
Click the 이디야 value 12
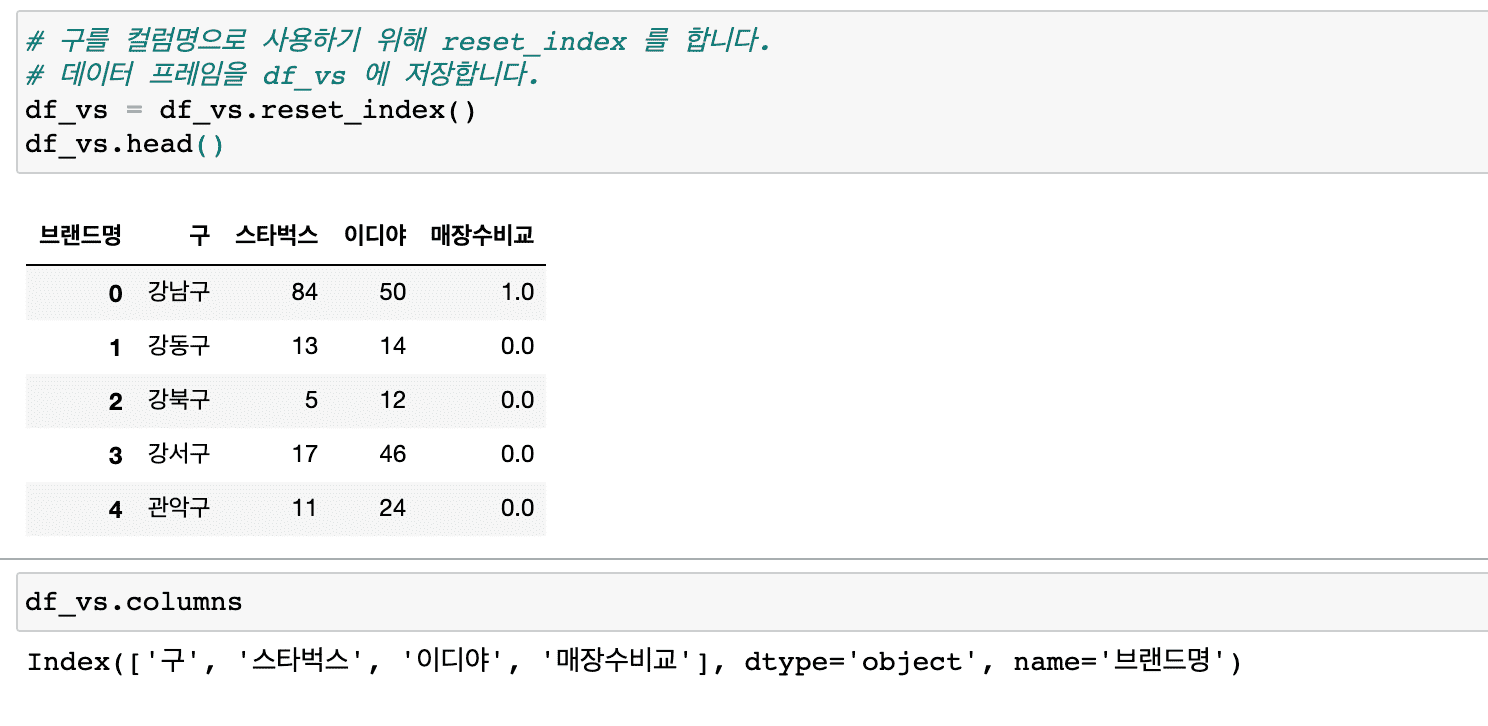(392, 400)
